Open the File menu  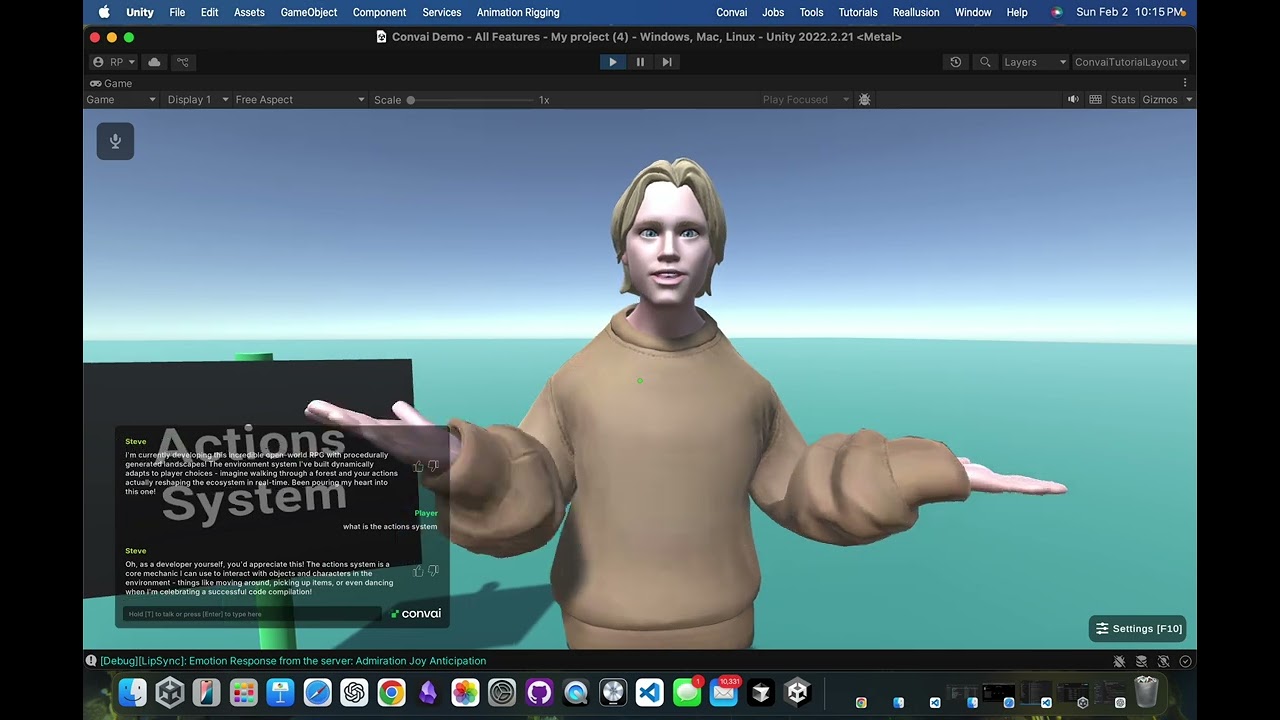coord(177,12)
